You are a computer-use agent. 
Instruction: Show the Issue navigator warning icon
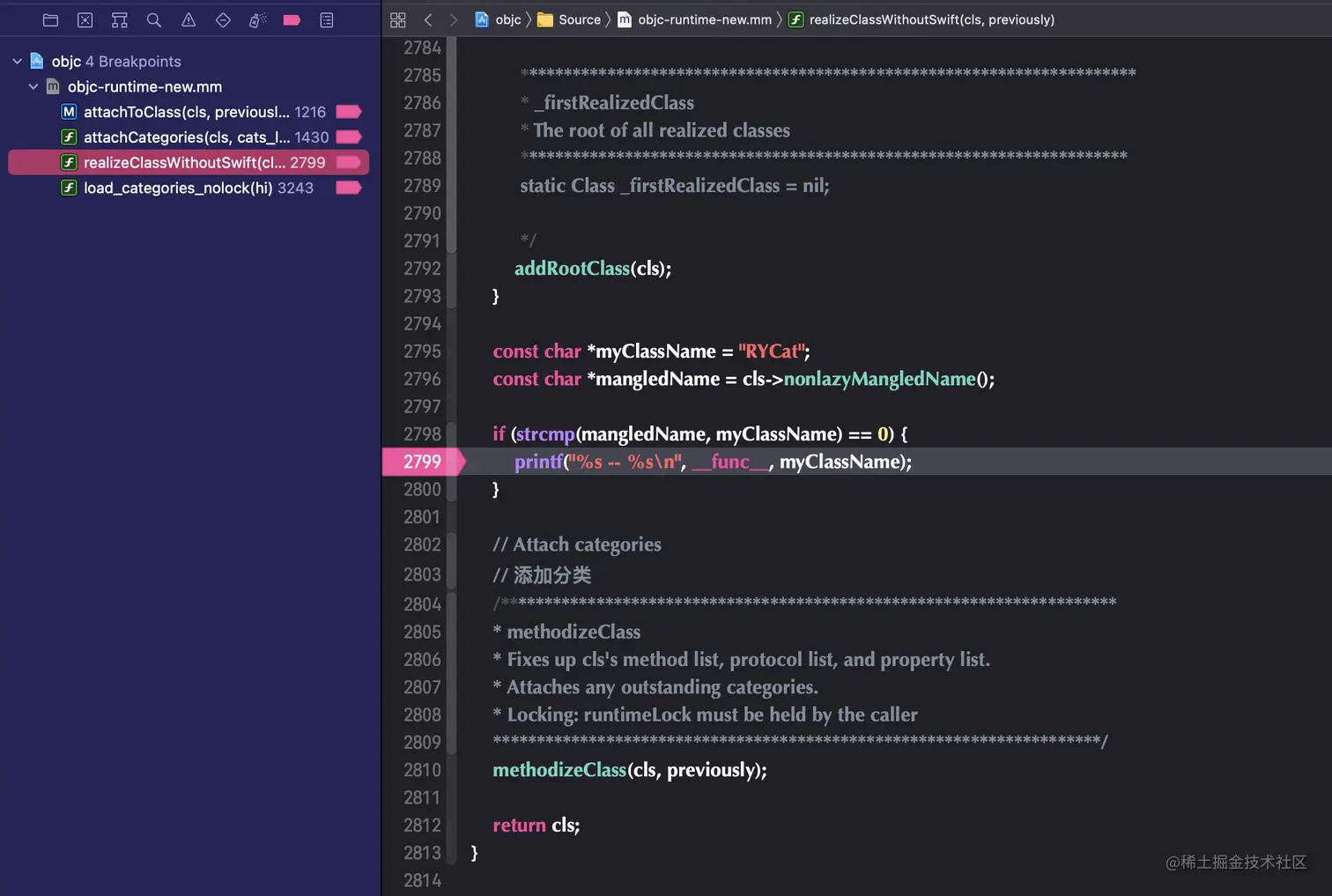pos(189,19)
